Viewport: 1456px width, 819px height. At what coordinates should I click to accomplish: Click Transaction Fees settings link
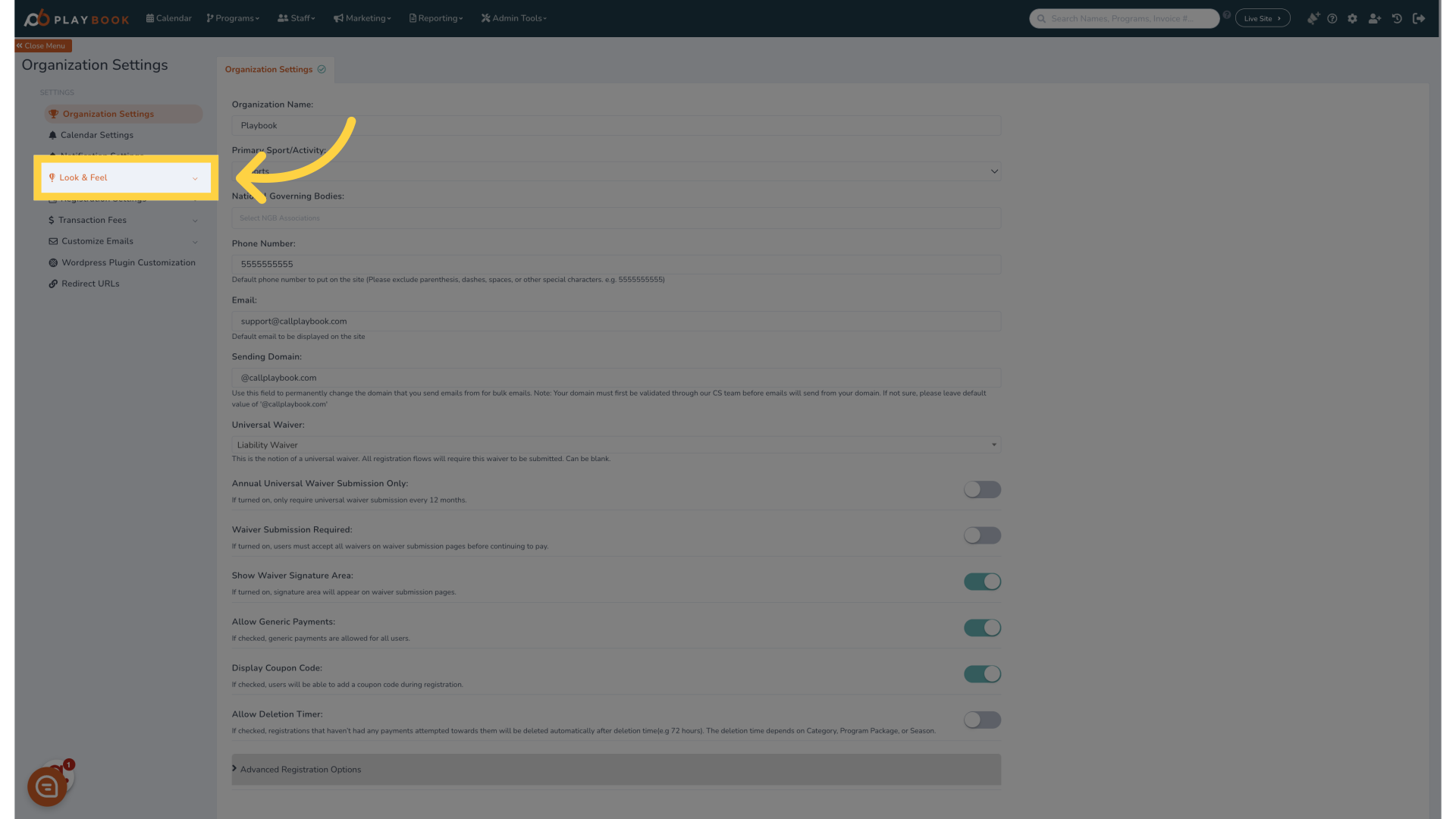(93, 220)
